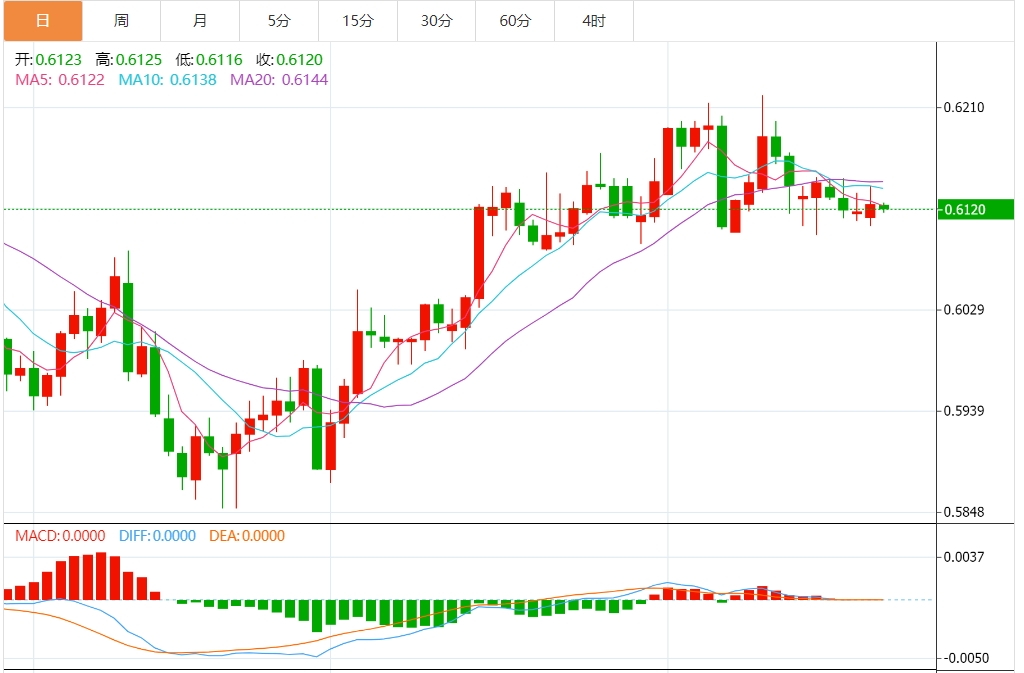Click the MA20 indicator label
1024x673 pixels.
coord(279,79)
